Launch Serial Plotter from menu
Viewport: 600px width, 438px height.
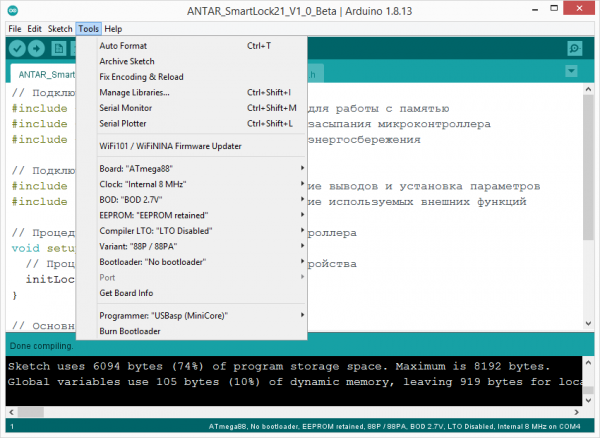pyautogui.click(x=191, y=124)
